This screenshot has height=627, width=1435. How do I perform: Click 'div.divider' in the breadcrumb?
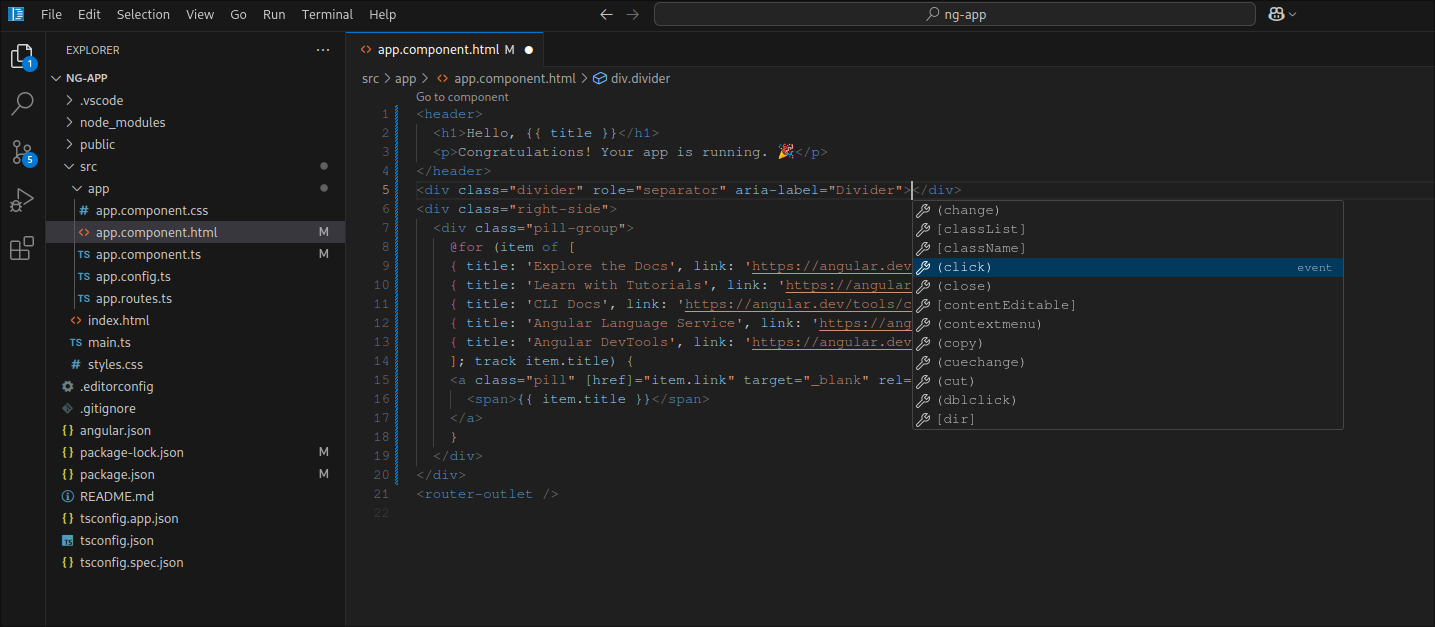640,78
